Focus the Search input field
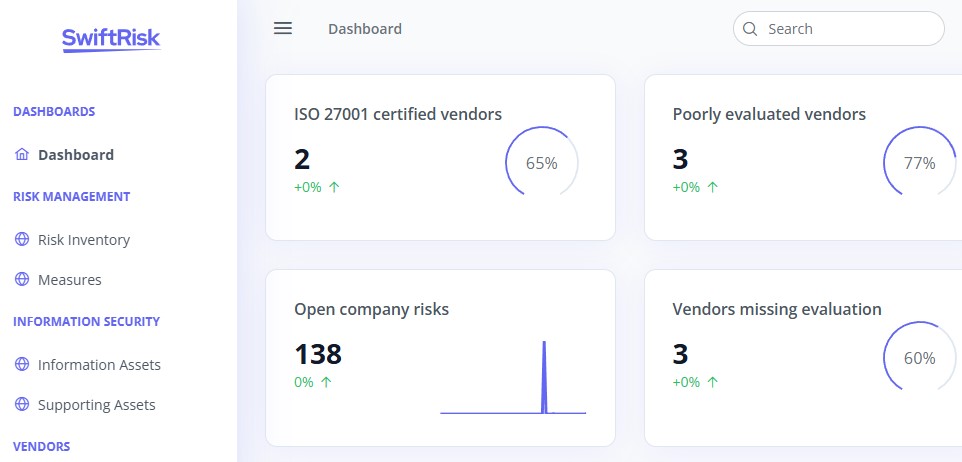 point(839,28)
